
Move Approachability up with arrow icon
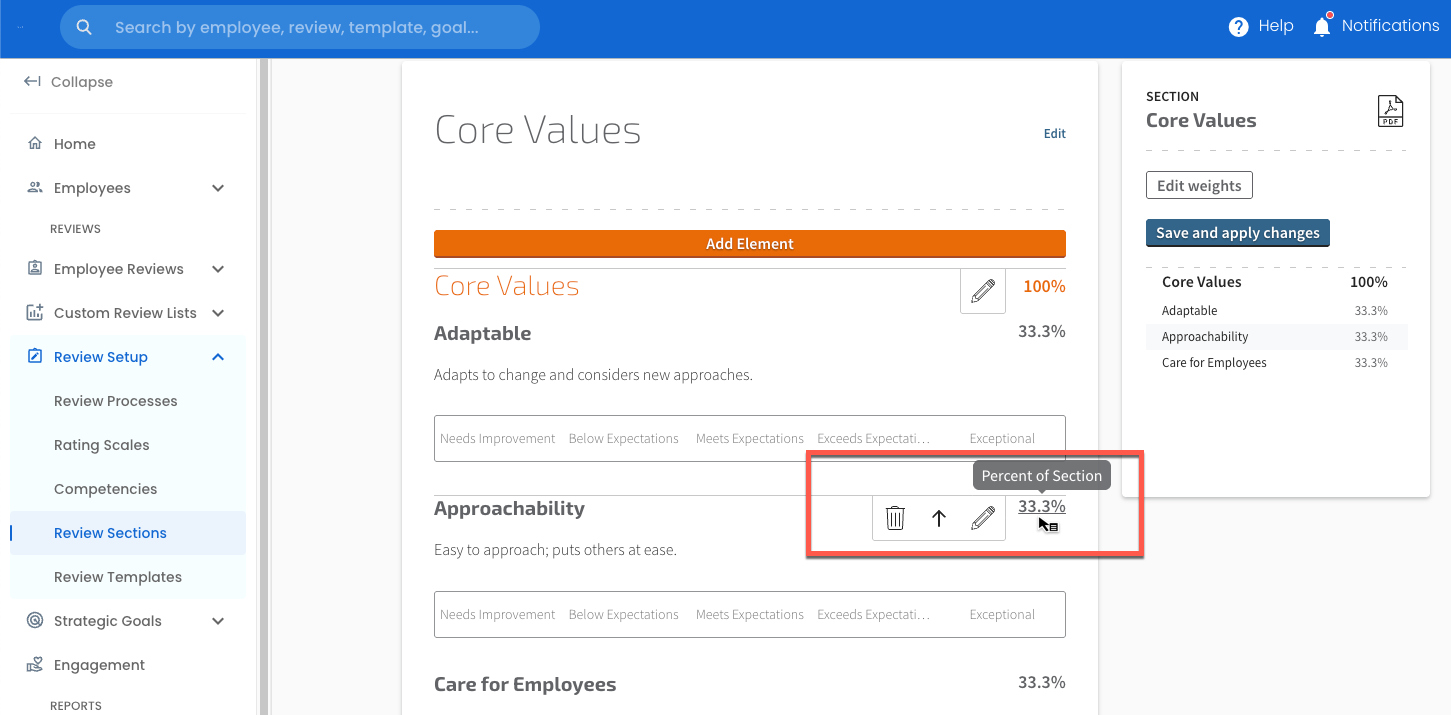click(938, 518)
